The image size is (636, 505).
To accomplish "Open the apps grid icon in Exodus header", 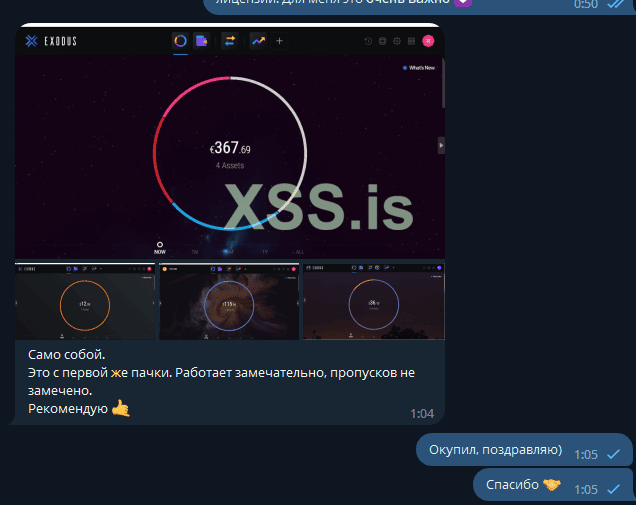I will tap(411, 41).
